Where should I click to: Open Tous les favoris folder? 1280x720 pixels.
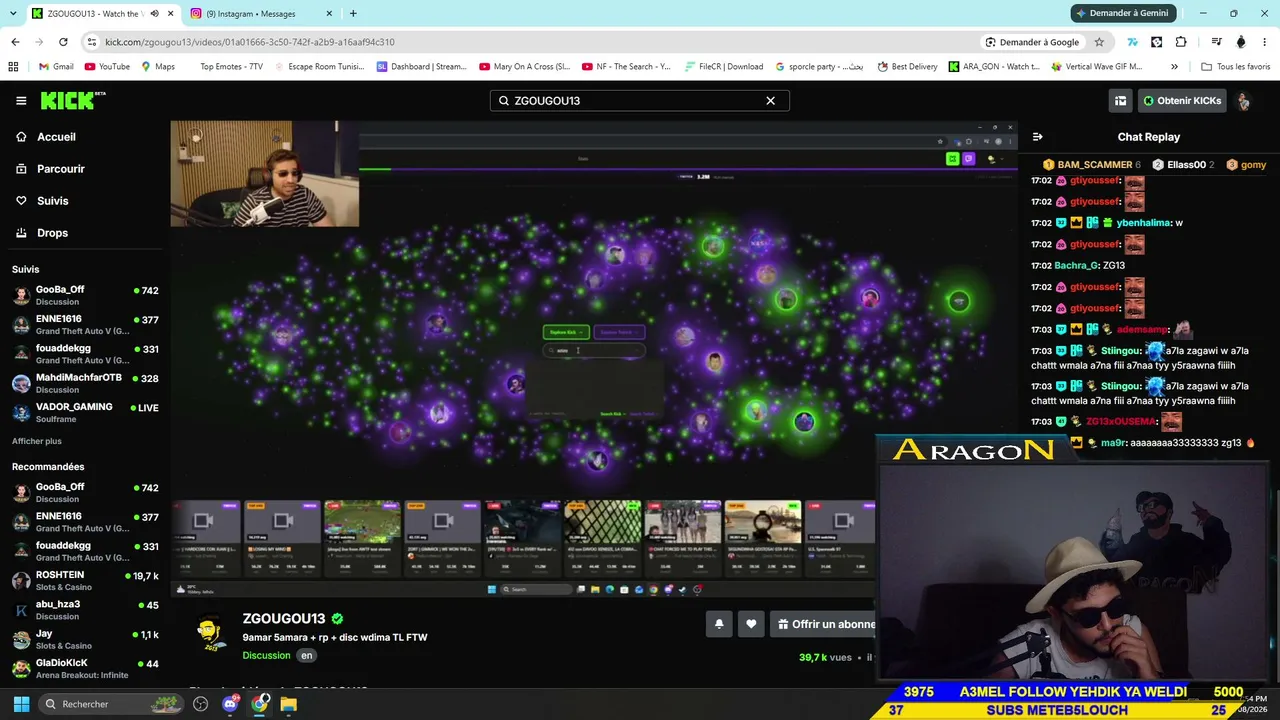pos(1236,67)
